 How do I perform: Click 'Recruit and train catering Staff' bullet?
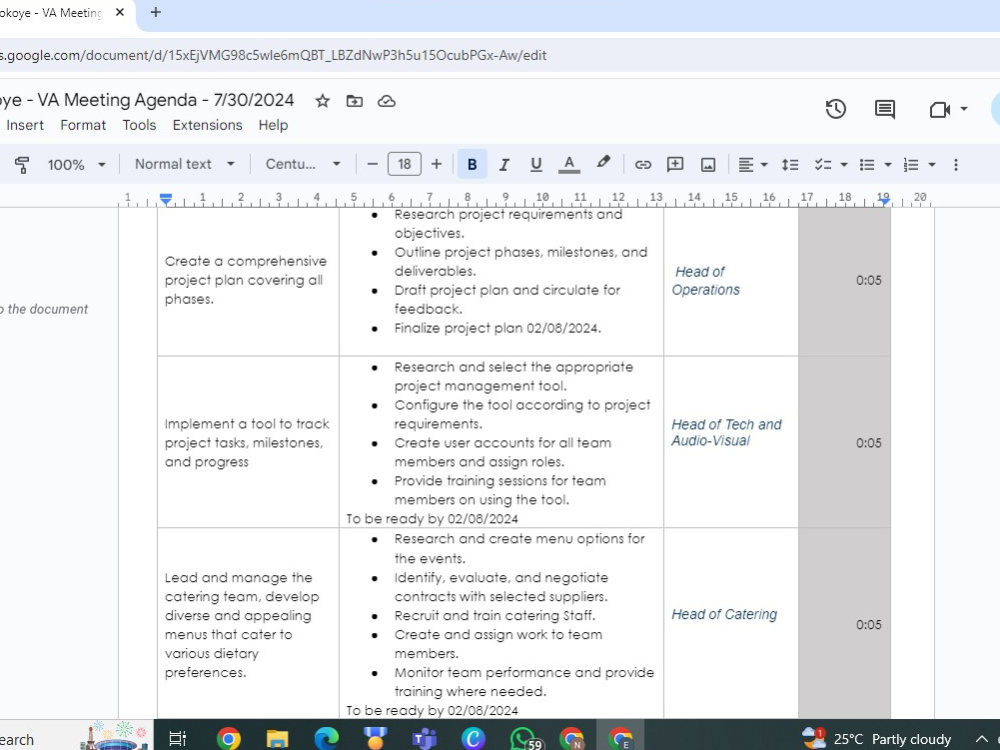pyautogui.click(x=494, y=615)
